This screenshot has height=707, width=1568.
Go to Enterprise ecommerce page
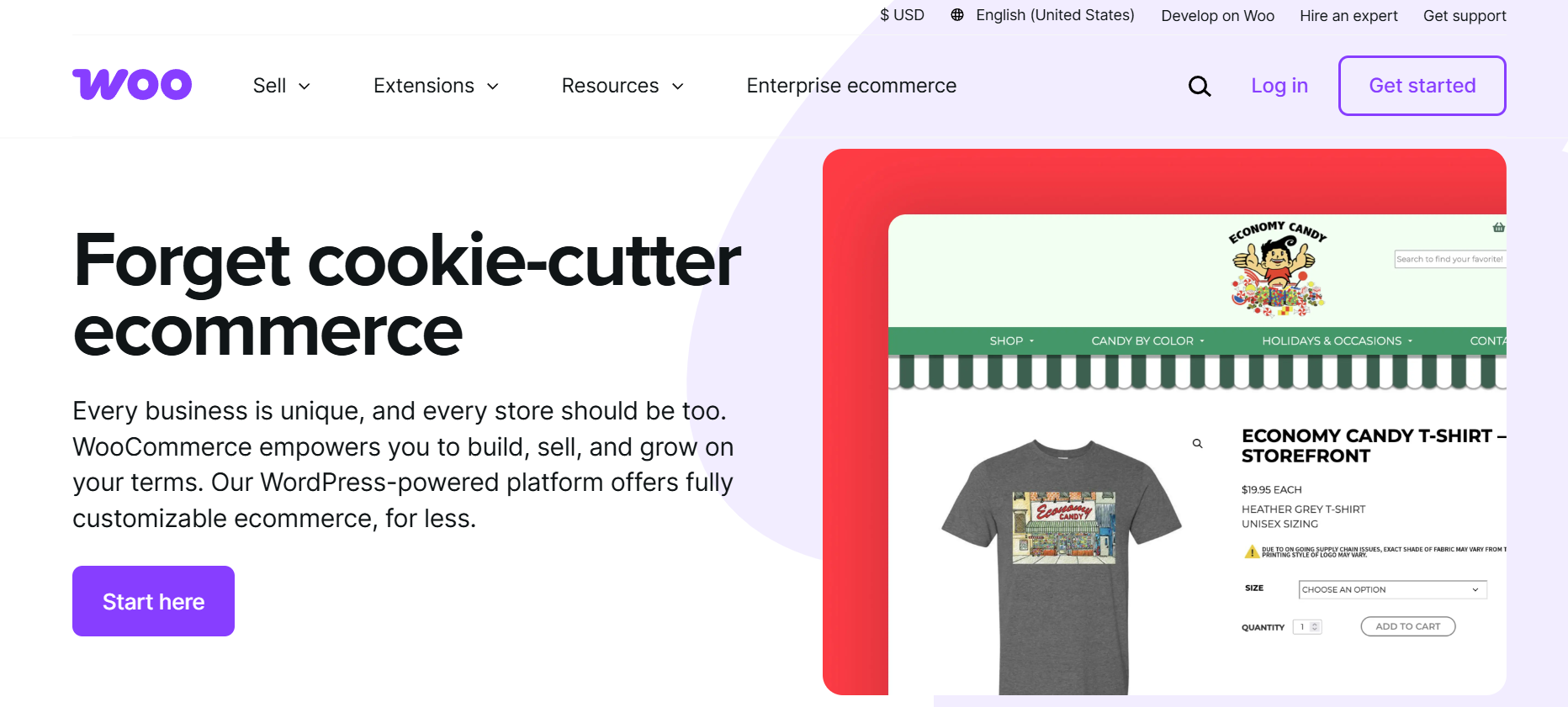[851, 86]
